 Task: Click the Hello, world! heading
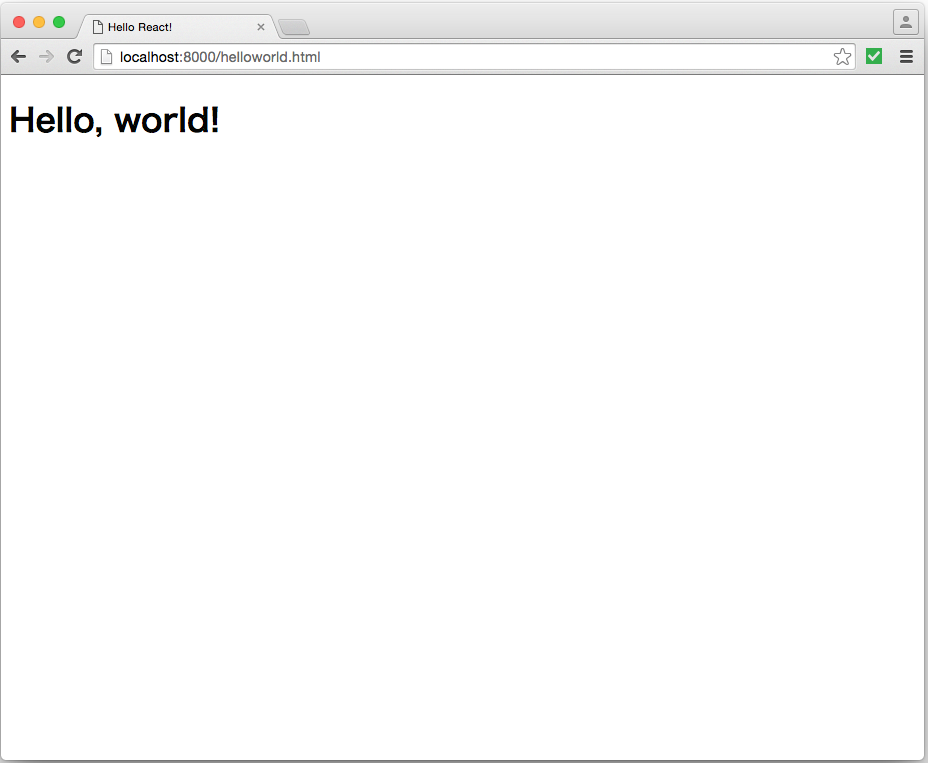tap(114, 120)
